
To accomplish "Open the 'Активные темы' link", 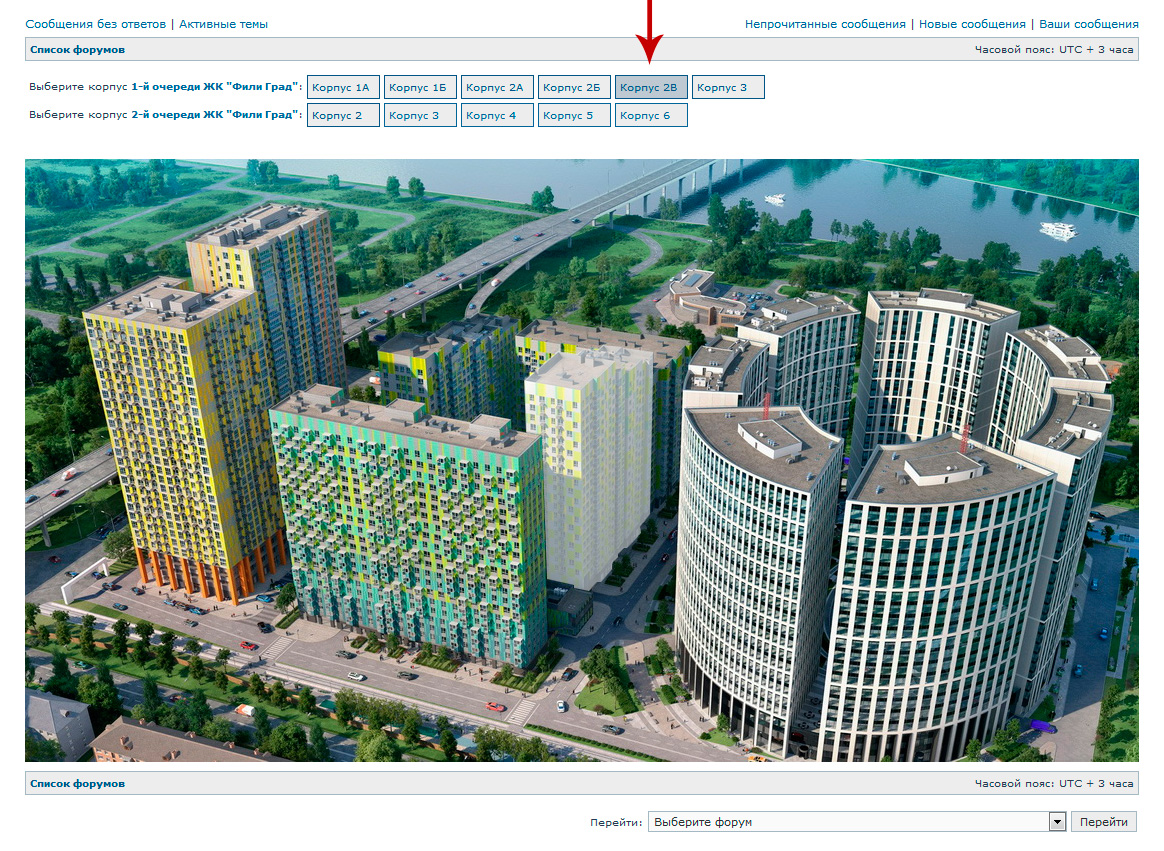I will [x=223, y=24].
